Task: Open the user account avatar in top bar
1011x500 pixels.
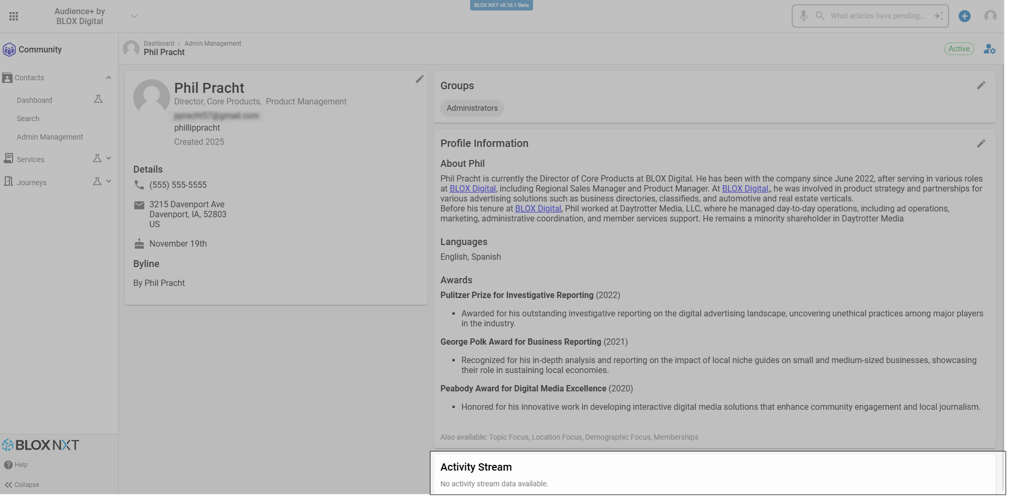Action: [990, 16]
